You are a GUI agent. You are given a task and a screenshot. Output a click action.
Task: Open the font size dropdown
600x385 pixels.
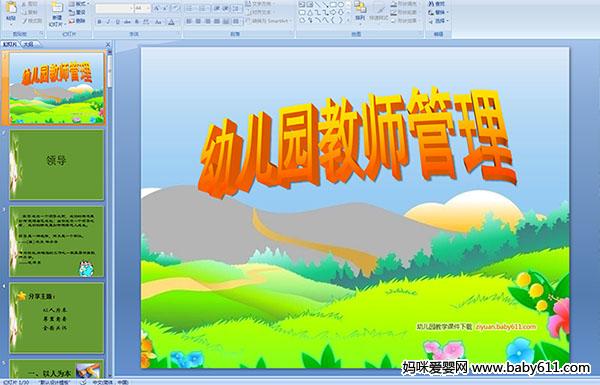point(148,8)
